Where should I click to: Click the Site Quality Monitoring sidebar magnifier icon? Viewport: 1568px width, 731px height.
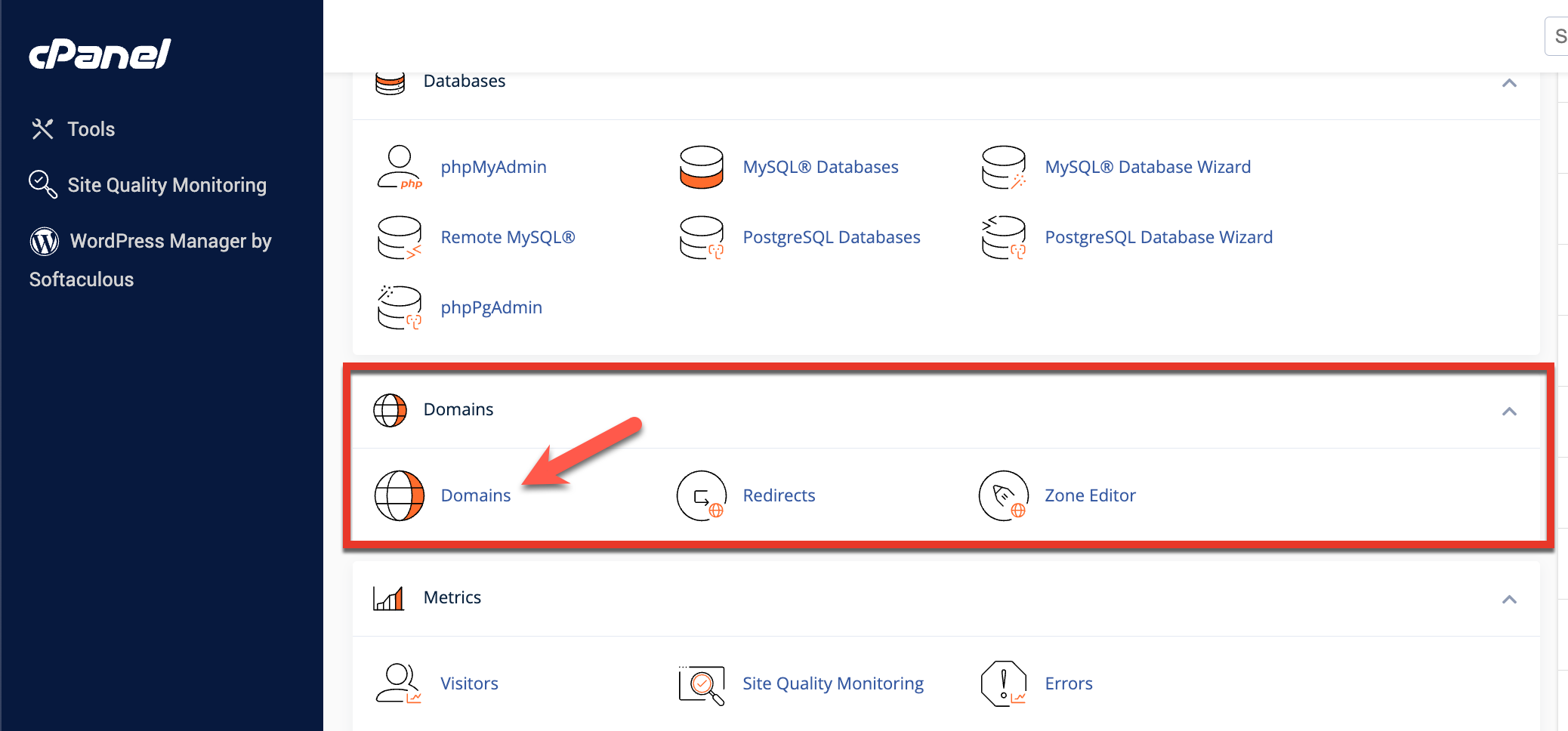tap(43, 184)
